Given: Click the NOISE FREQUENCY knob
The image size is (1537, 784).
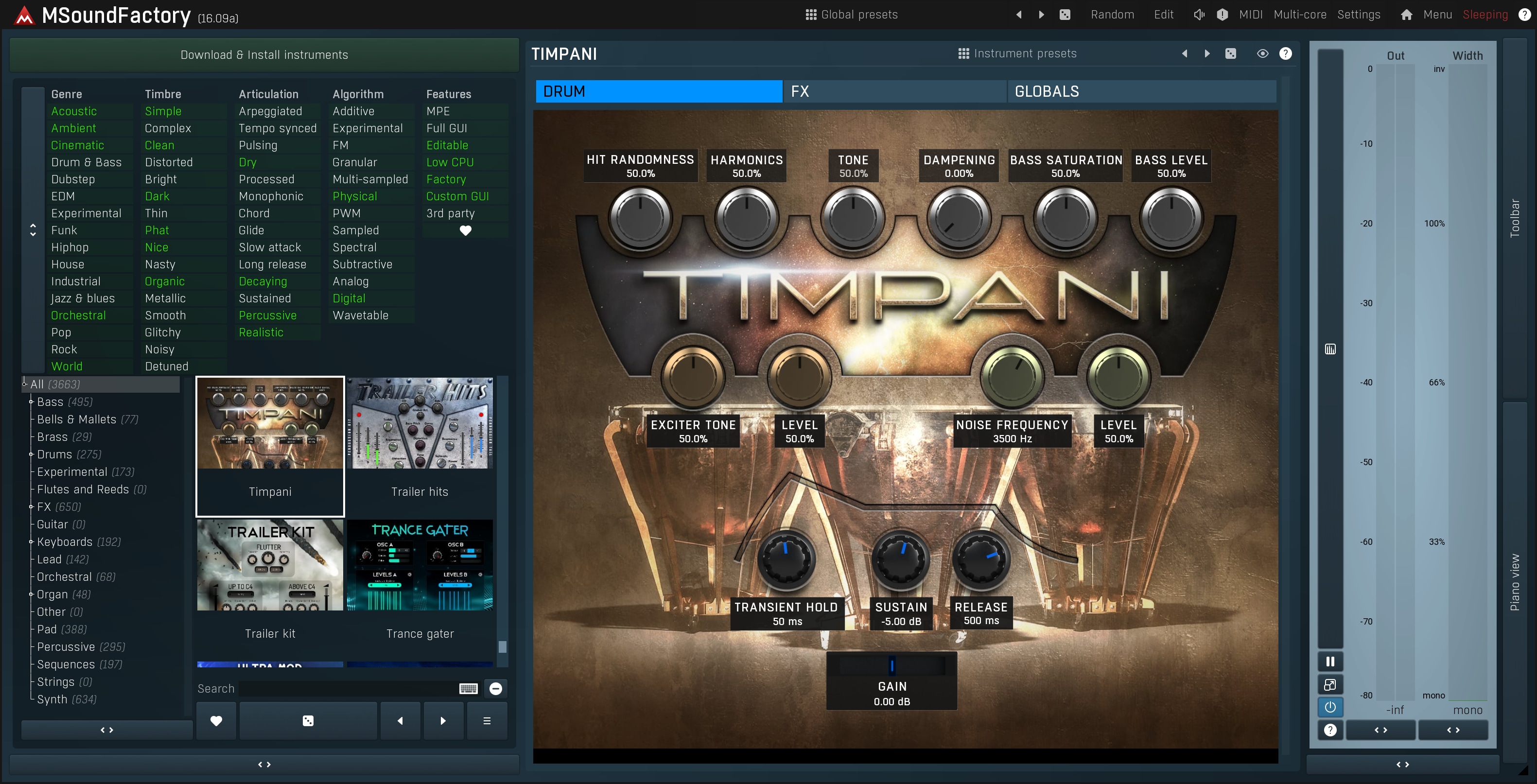Looking at the screenshot, I should 1013,377.
